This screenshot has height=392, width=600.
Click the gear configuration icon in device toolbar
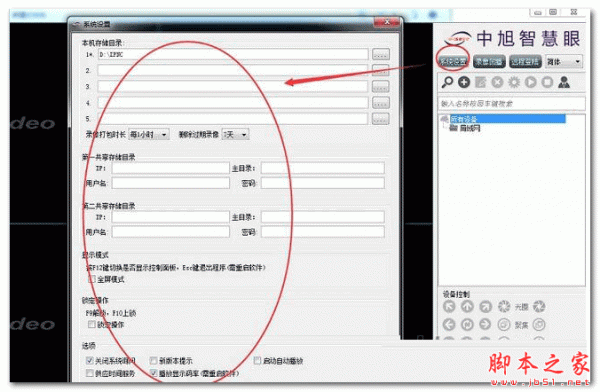pyautogui.click(x=514, y=82)
